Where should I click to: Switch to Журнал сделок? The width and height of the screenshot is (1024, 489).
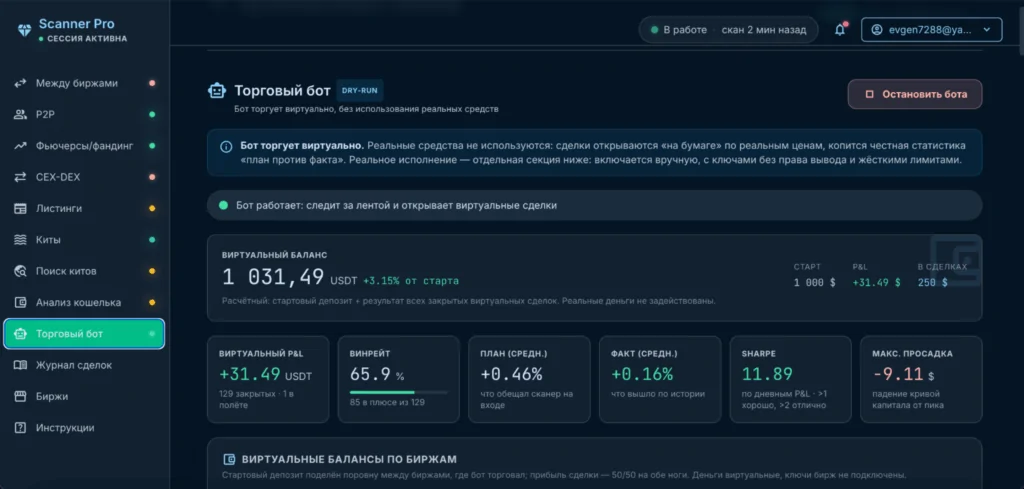[84, 365]
